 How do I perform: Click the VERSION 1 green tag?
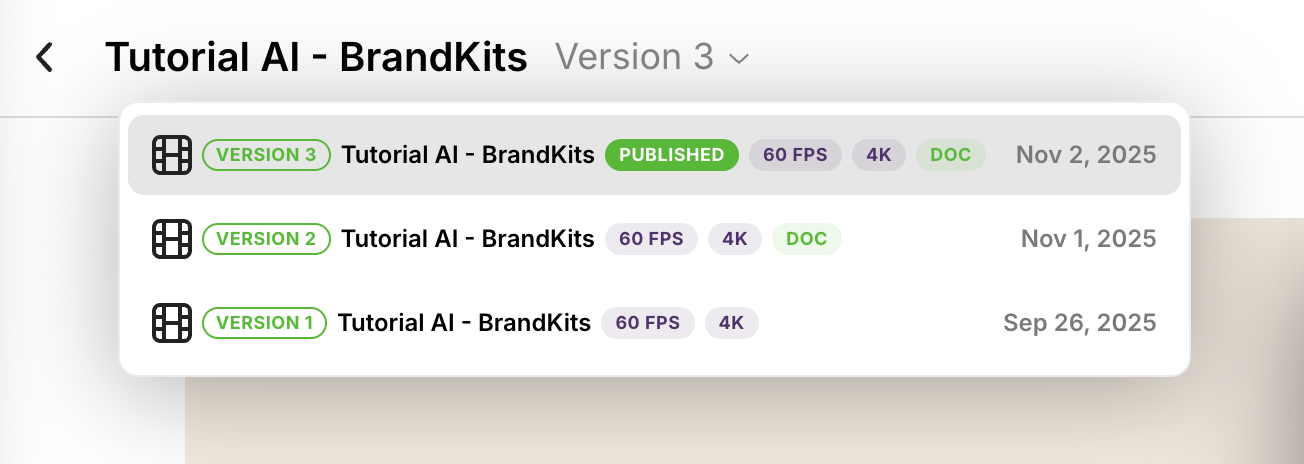point(264,323)
